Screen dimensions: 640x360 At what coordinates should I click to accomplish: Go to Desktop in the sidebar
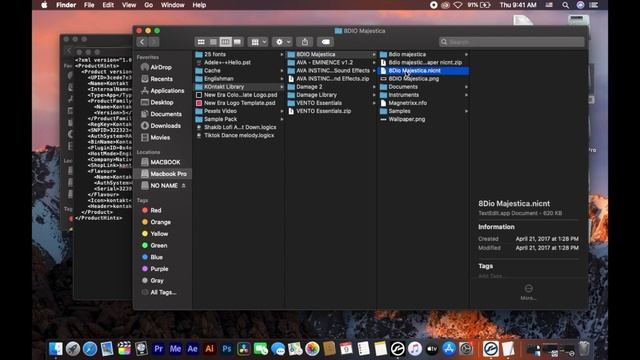pos(162,102)
